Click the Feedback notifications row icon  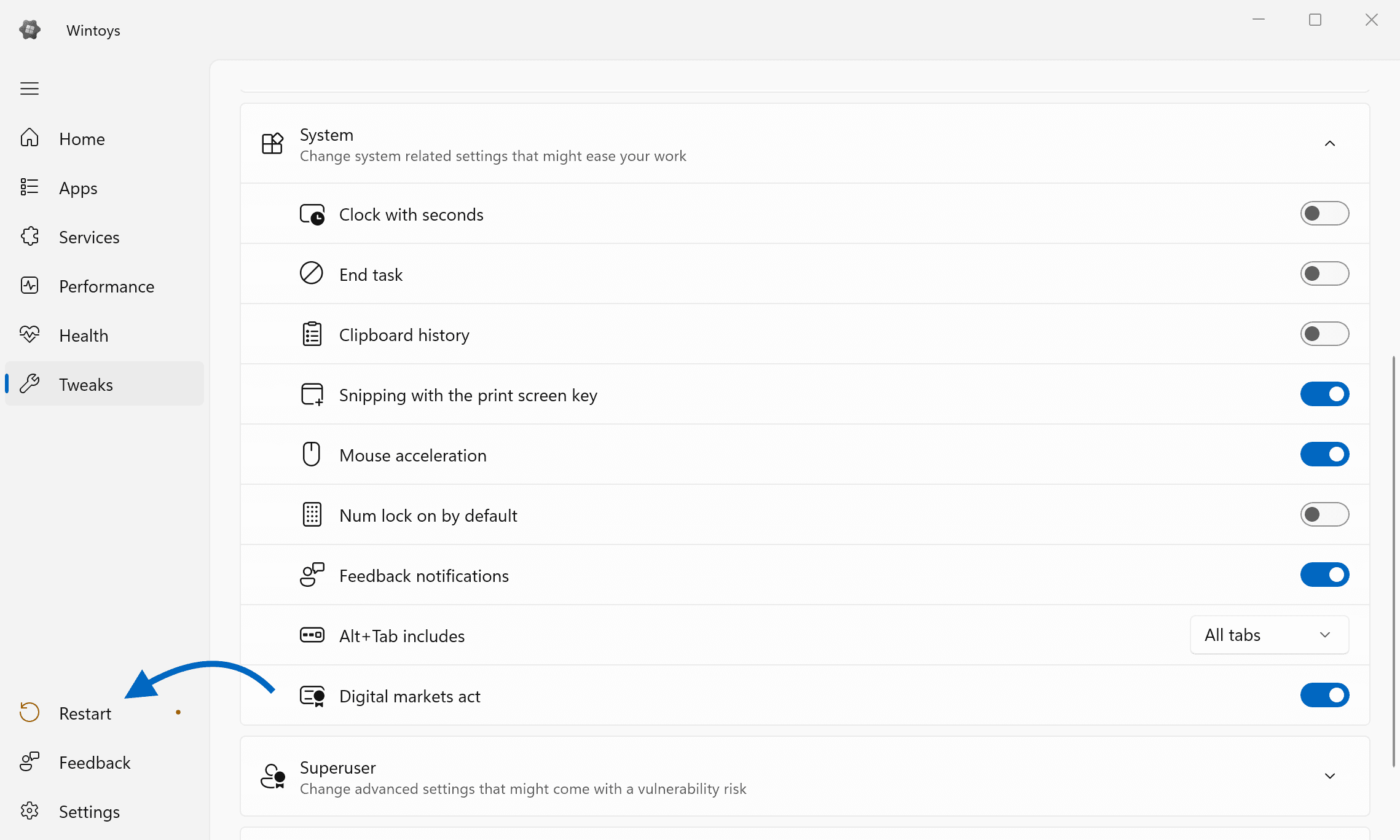[312, 575]
